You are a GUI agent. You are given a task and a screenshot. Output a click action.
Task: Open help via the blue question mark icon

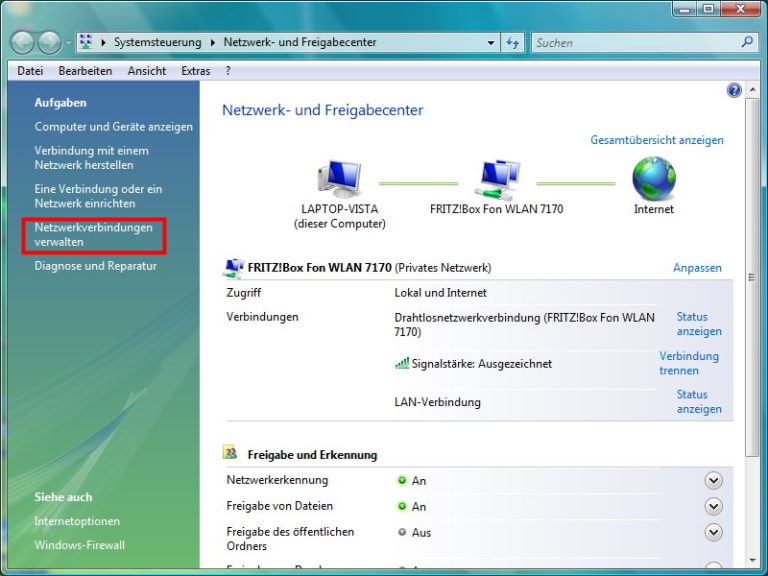[734, 90]
